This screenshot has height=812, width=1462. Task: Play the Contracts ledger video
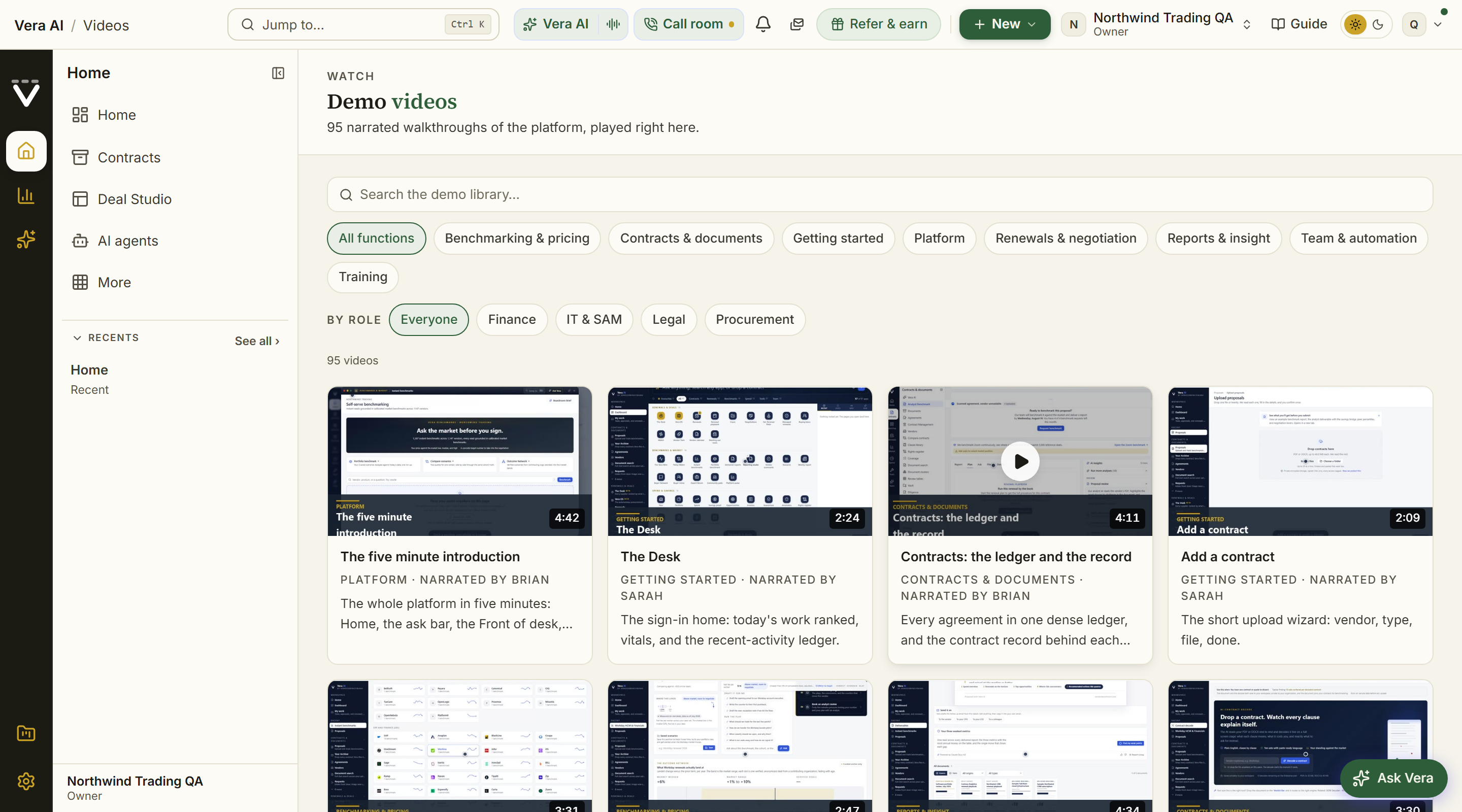pyautogui.click(x=1020, y=461)
